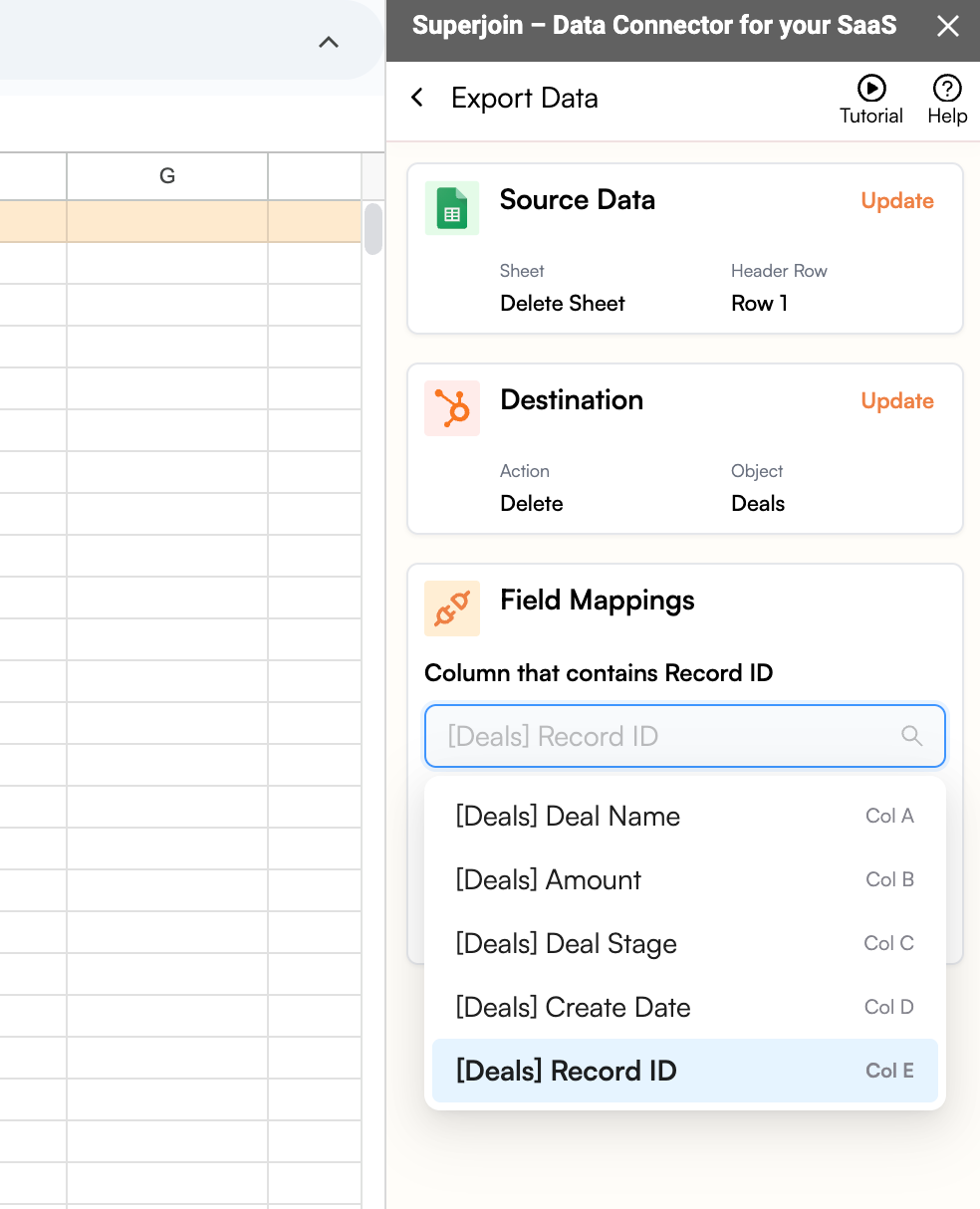Choose [Deals] Amount option
This screenshot has height=1209, width=980.
coord(684,879)
